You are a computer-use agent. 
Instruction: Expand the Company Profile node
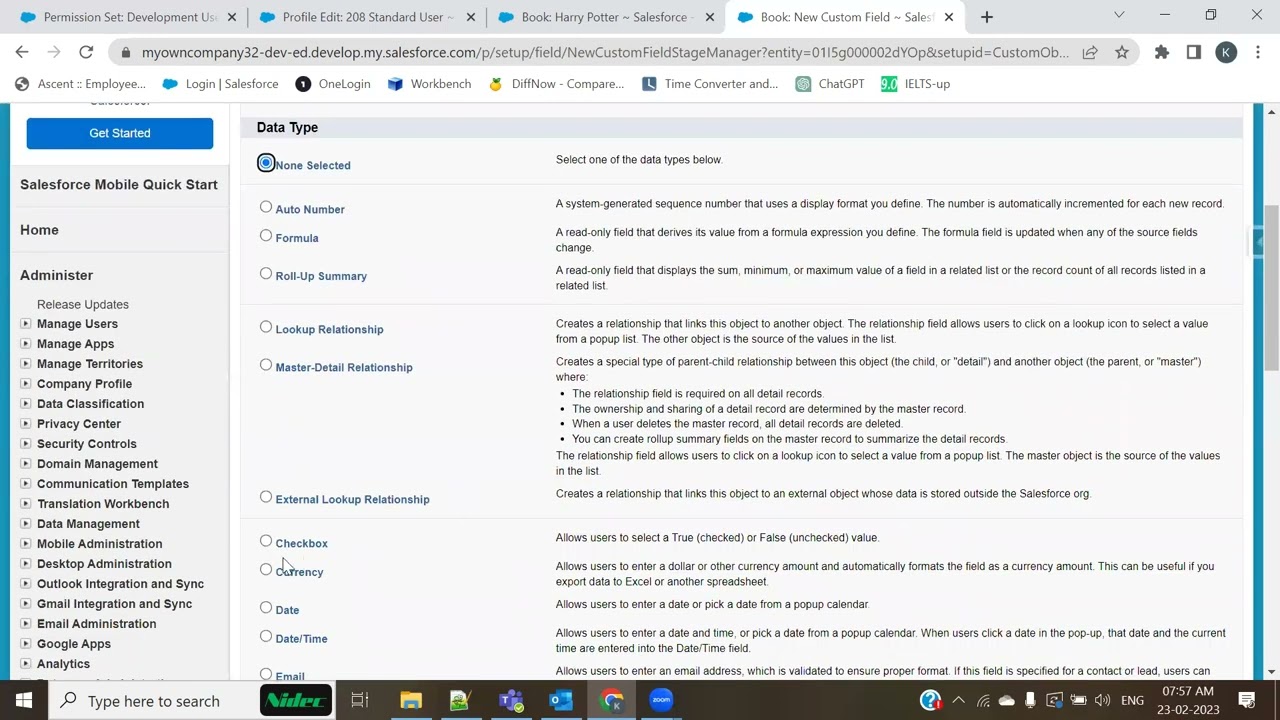(x=26, y=384)
